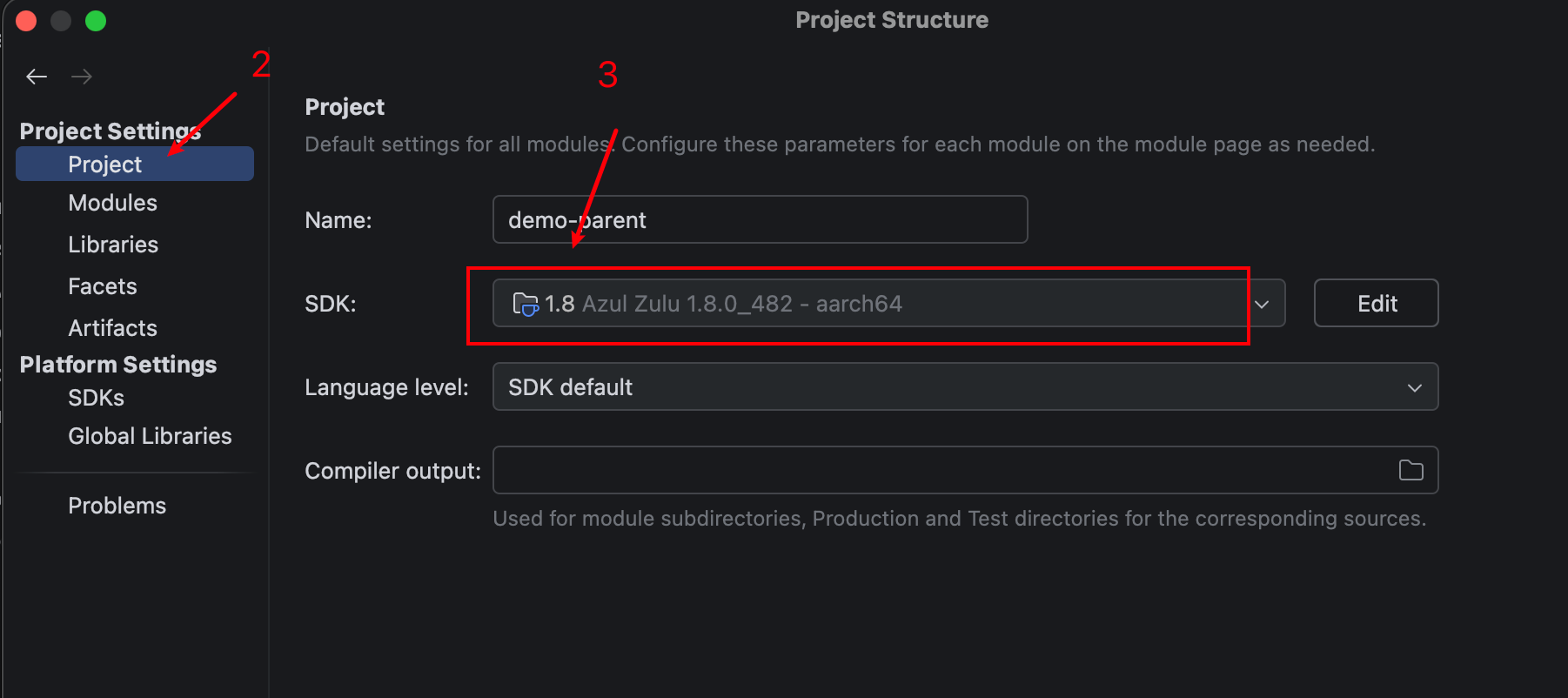Screen dimensions: 1568x698
Task: Expand the SDK dropdown arrow
Action: pyautogui.click(x=1262, y=304)
